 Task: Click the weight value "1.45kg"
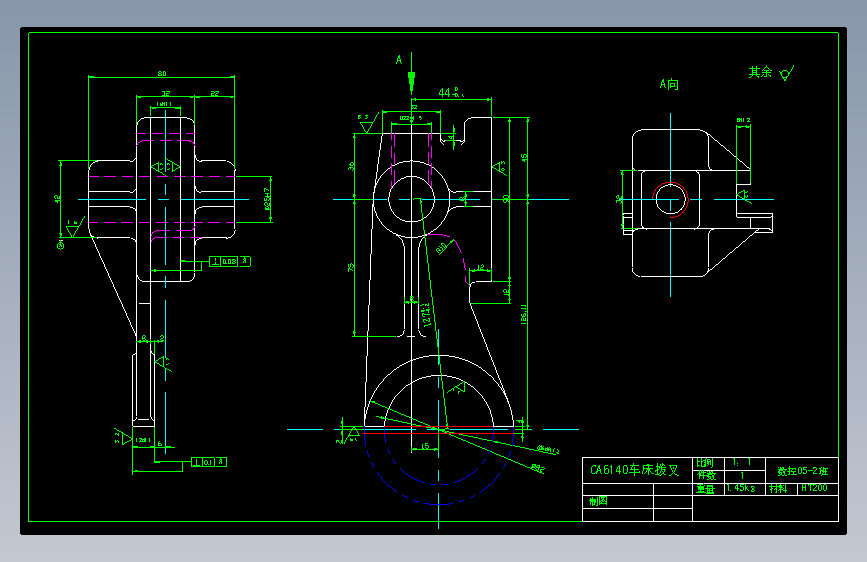pos(741,488)
